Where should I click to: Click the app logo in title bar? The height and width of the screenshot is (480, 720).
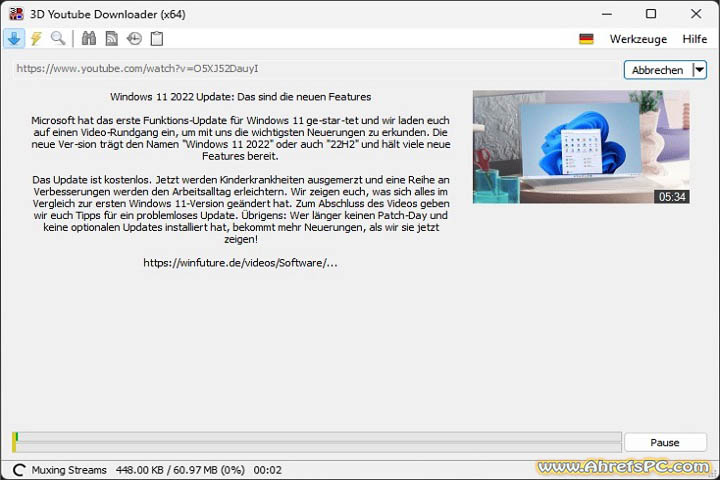17,14
